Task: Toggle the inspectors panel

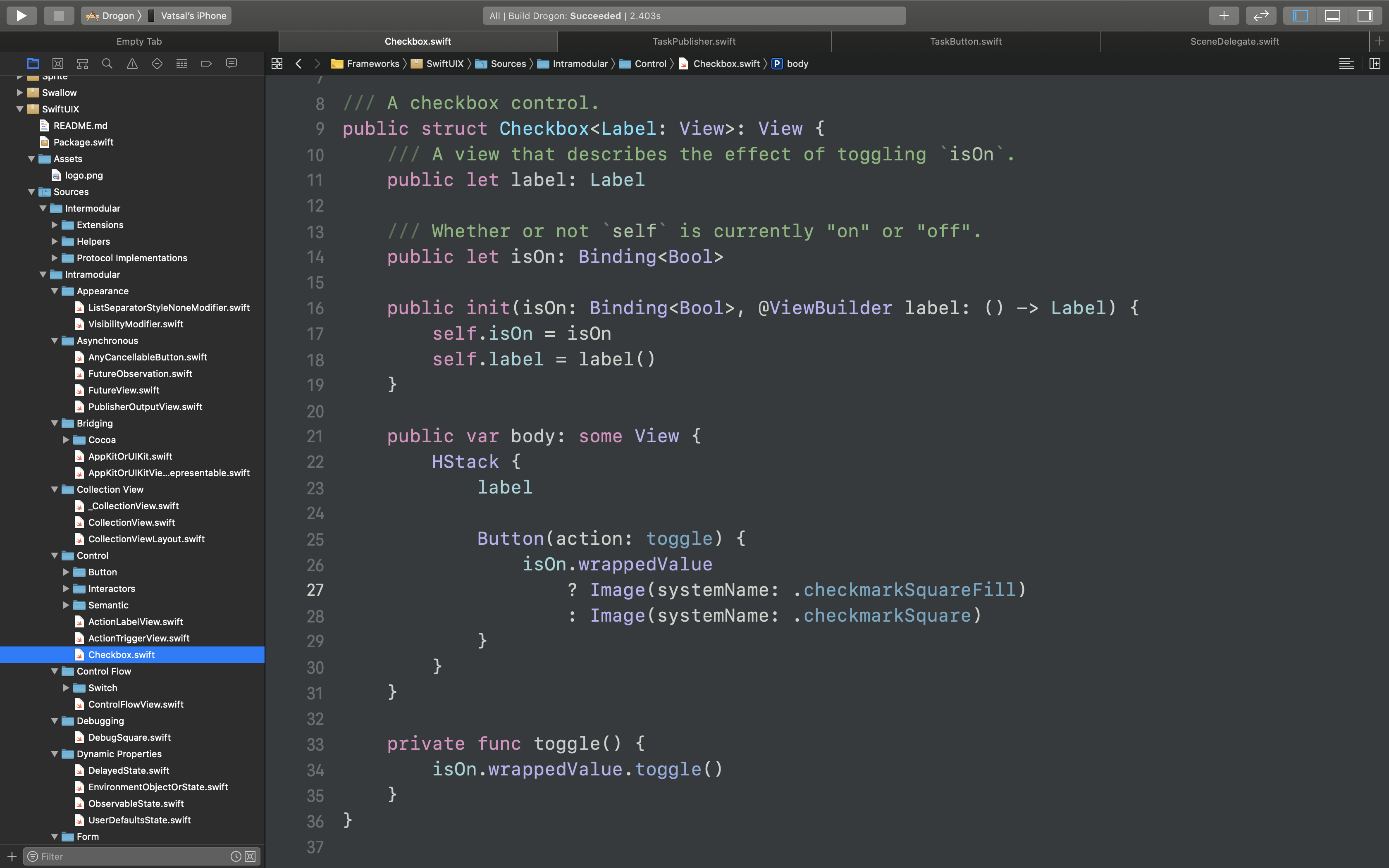Action: click(x=1364, y=16)
